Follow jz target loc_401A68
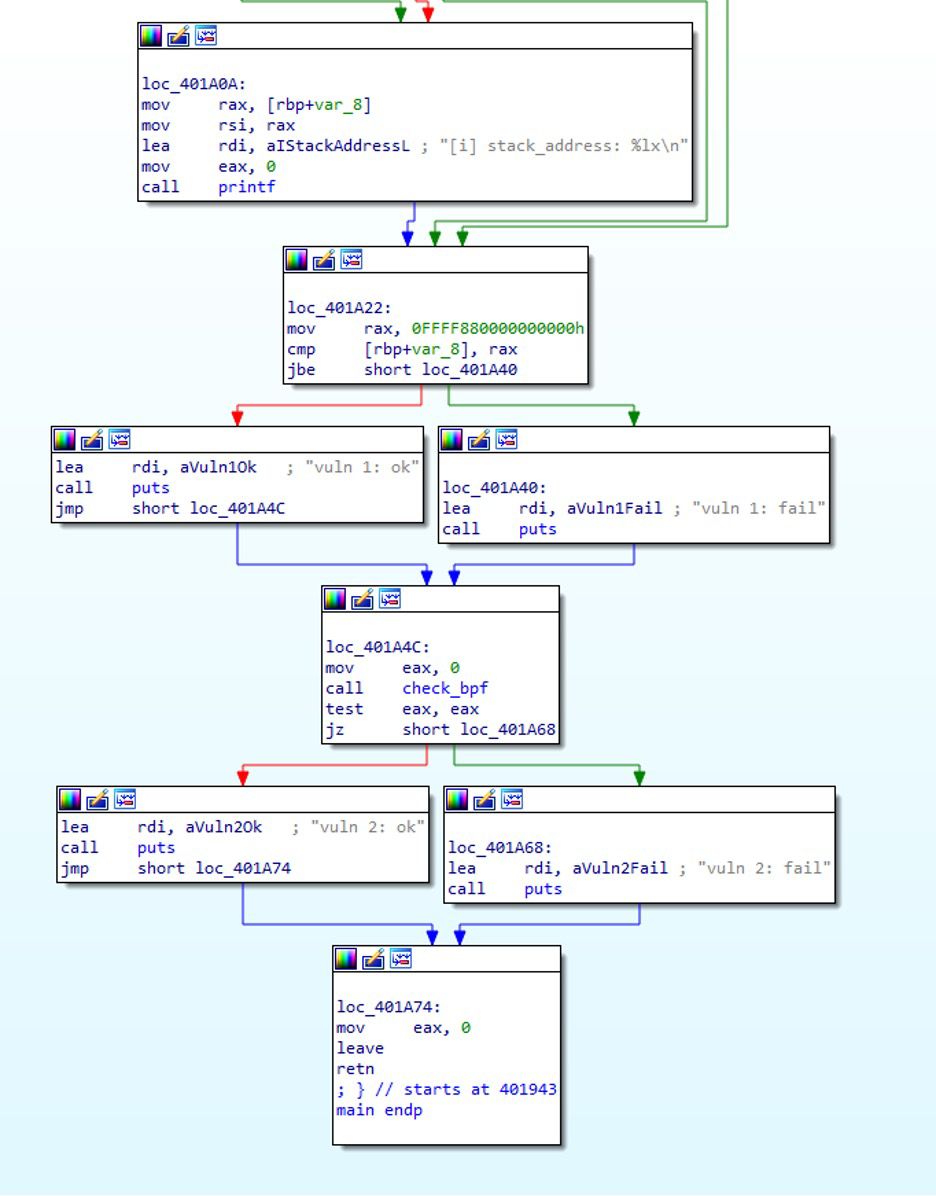The height and width of the screenshot is (1196, 936). pos(508,730)
